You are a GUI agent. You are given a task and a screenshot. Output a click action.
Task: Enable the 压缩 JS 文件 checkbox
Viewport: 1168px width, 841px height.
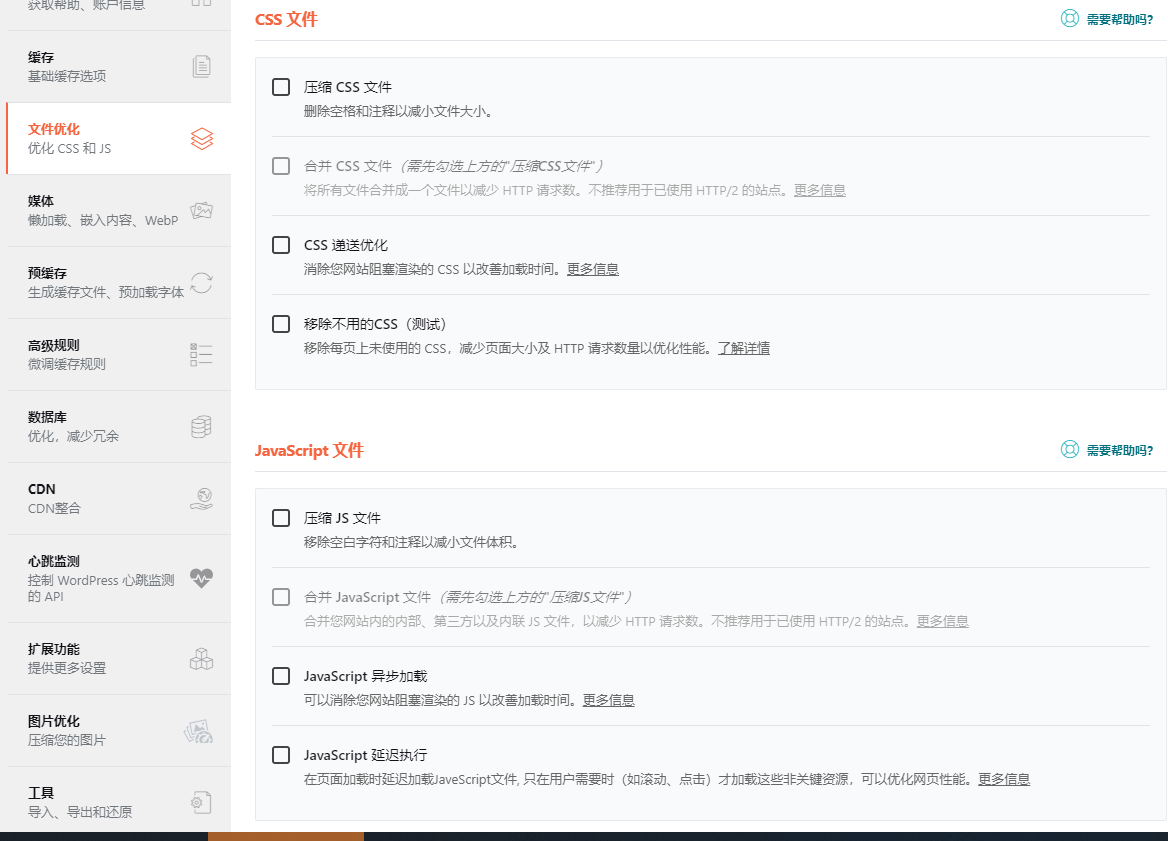281,518
